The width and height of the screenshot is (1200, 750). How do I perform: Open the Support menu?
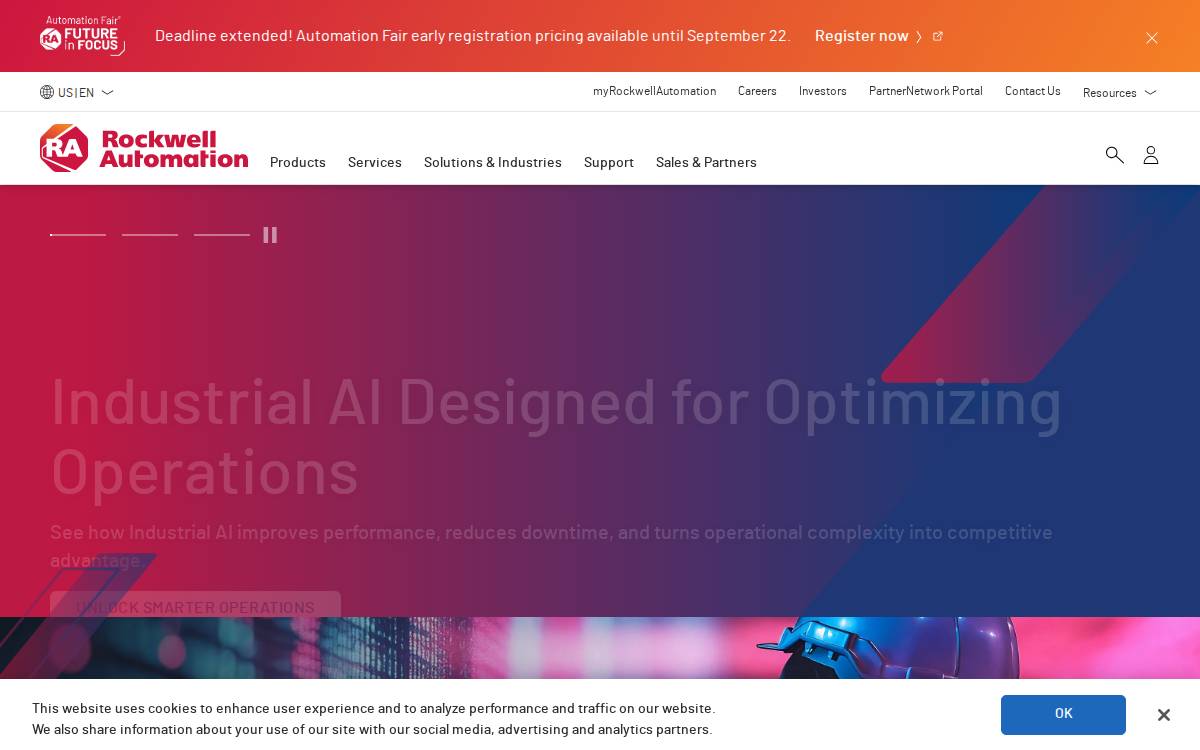coord(609,162)
